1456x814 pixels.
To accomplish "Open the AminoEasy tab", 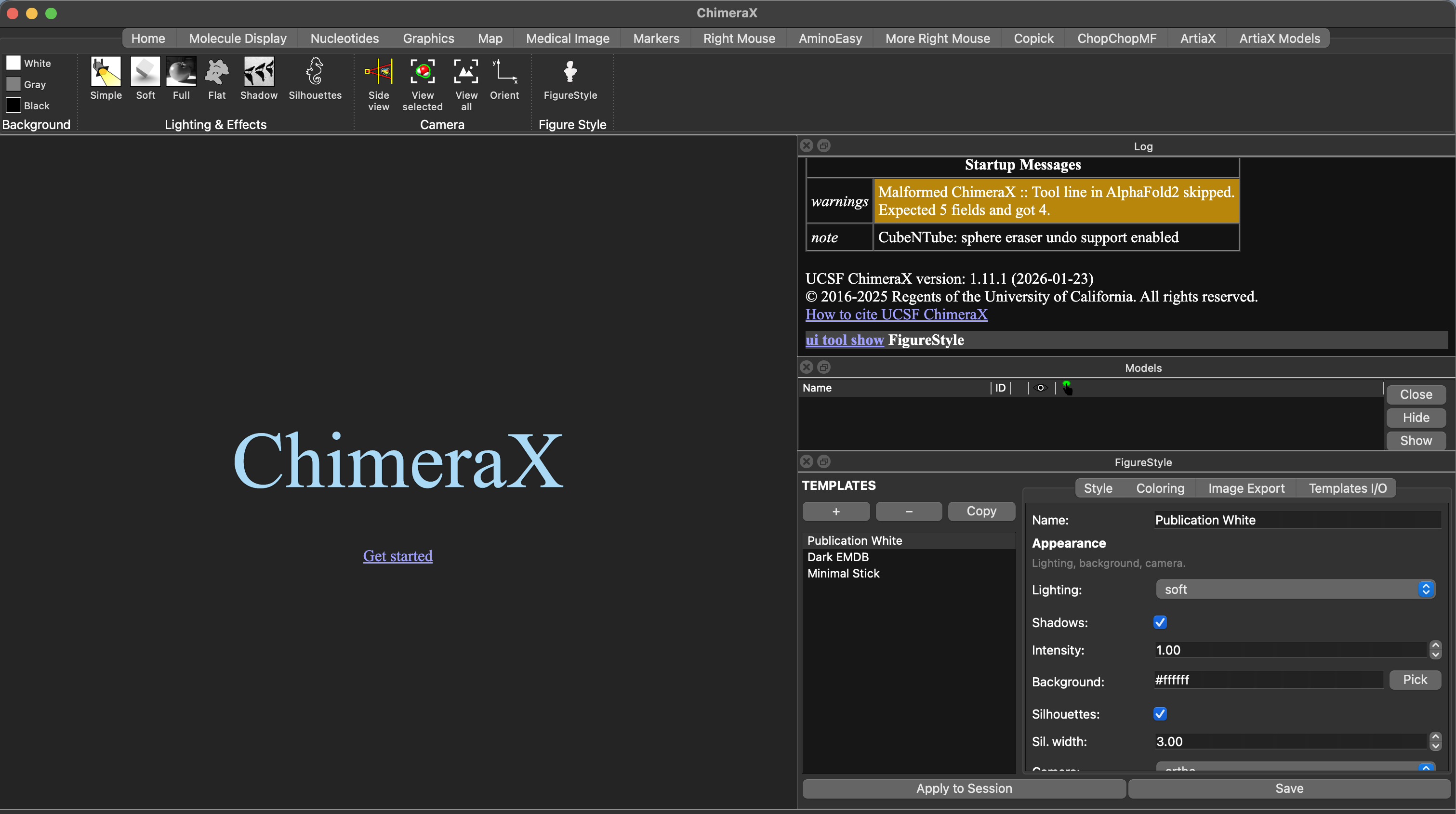I will 830,39.
